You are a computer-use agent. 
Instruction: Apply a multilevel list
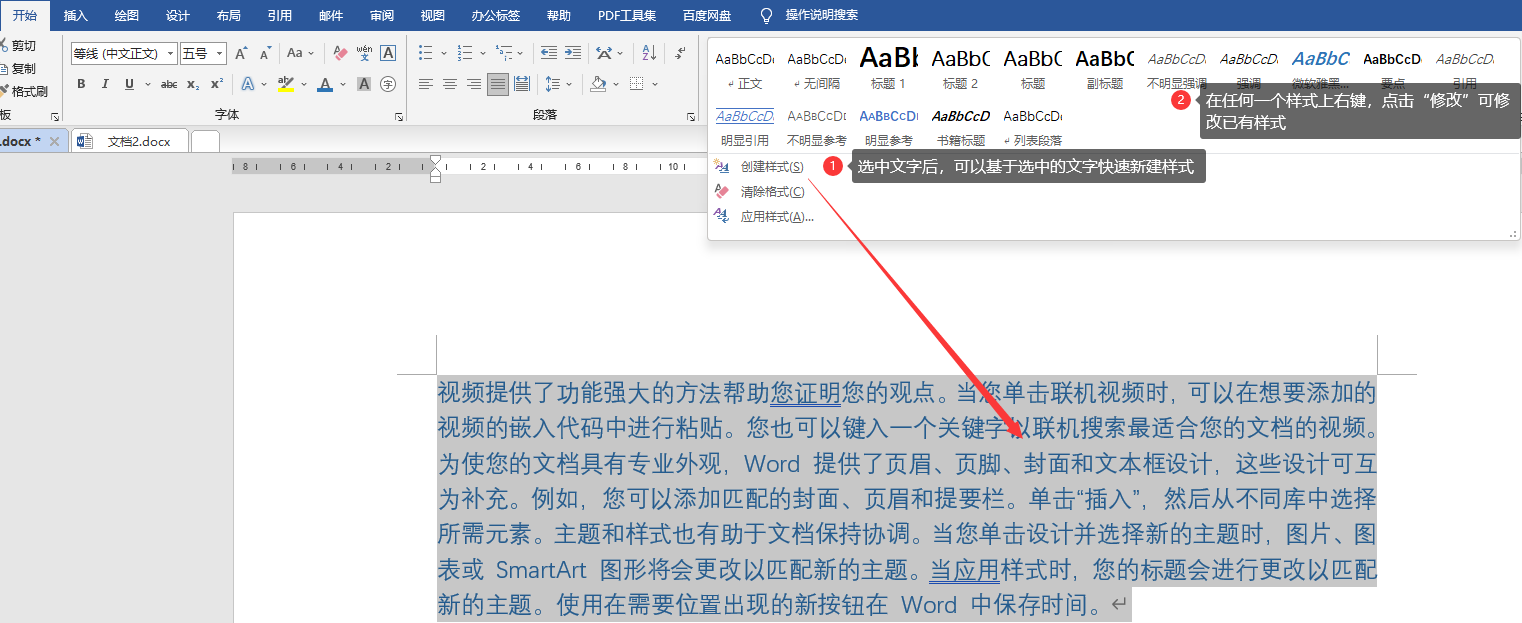[503, 54]
